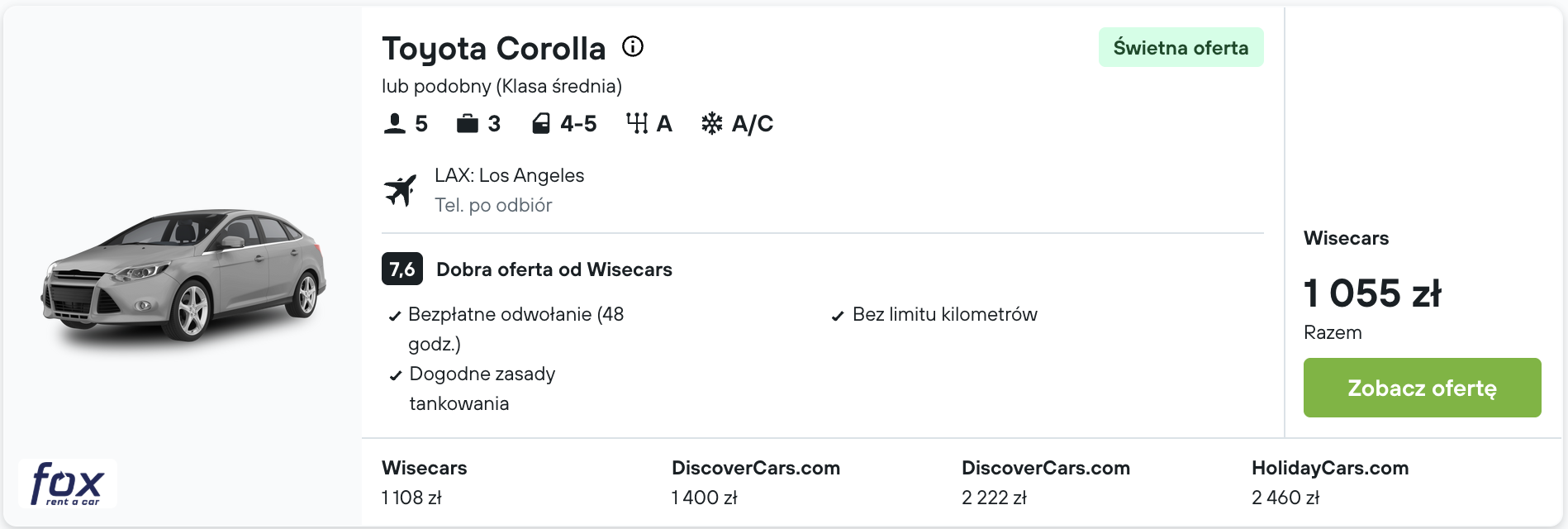Viewport: 1568px width, 529px height.
Task: Click the car doors icon
Action: click(541, 123)
